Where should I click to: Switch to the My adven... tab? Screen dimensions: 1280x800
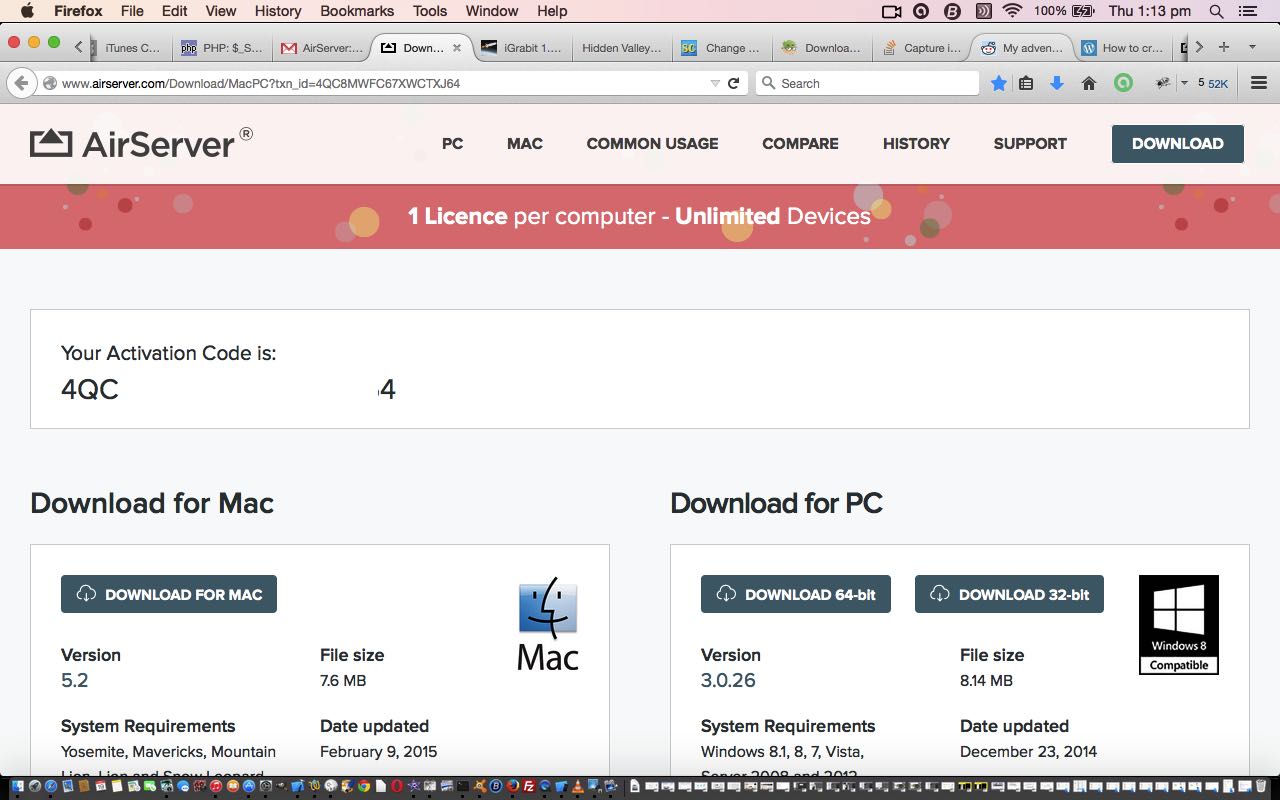point(1022,47)
